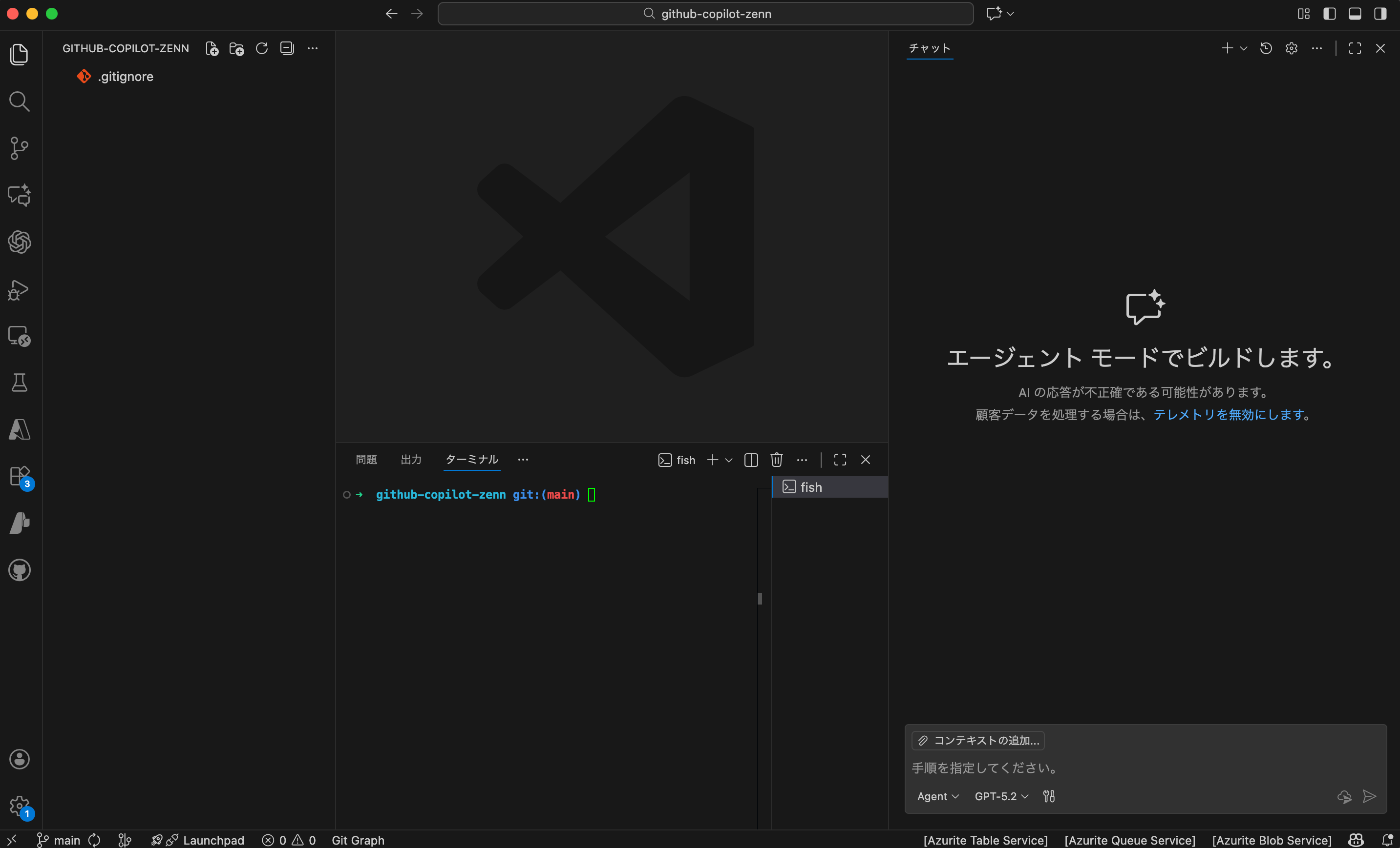Open the Agent mode dropdown
The image size is (1400, 848).
click(x=938, y=796)
